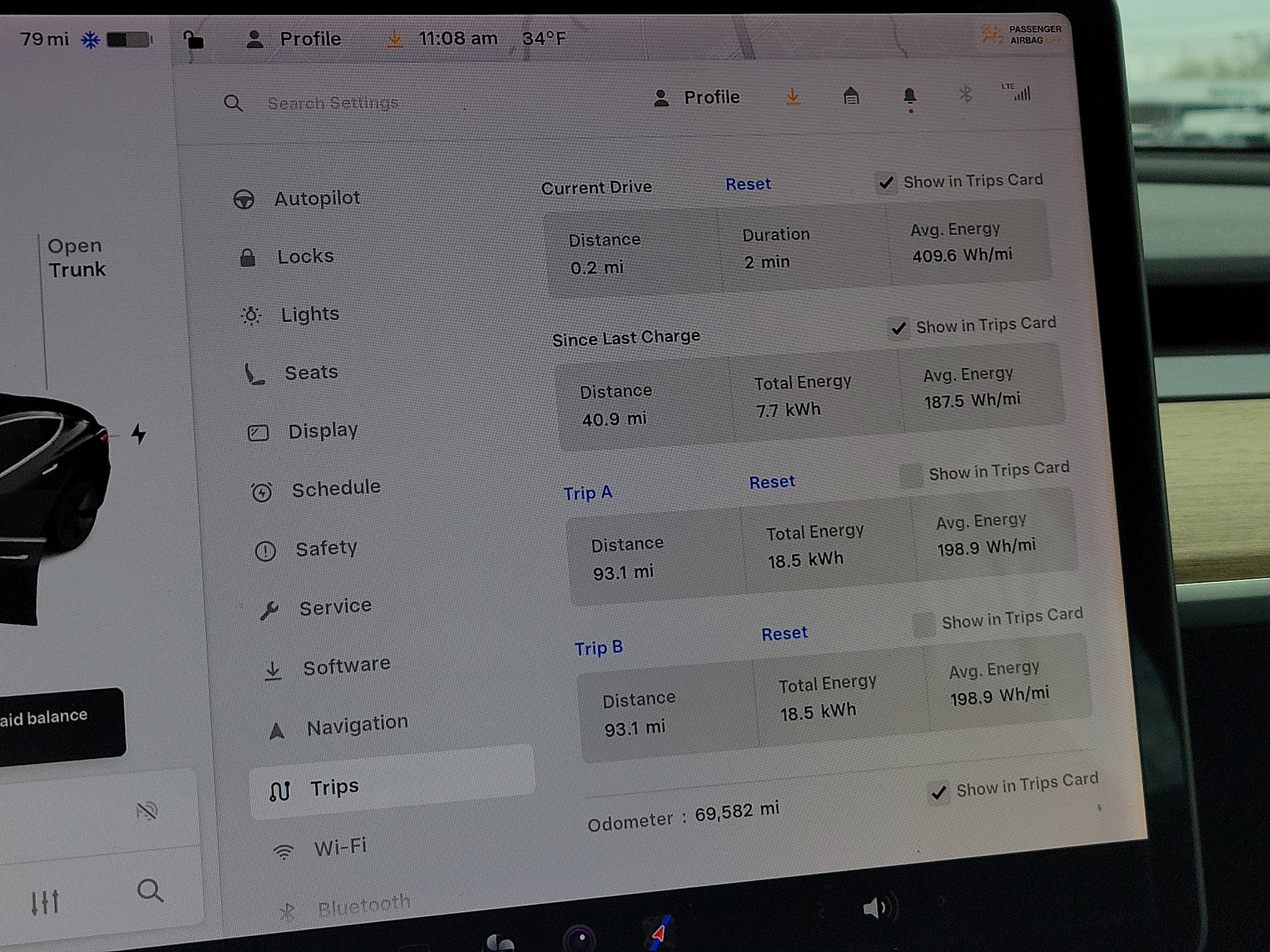Uncheck Current Drive Show in Trips Card
The image size is (1270, 952).
click(x=886, y=183)
